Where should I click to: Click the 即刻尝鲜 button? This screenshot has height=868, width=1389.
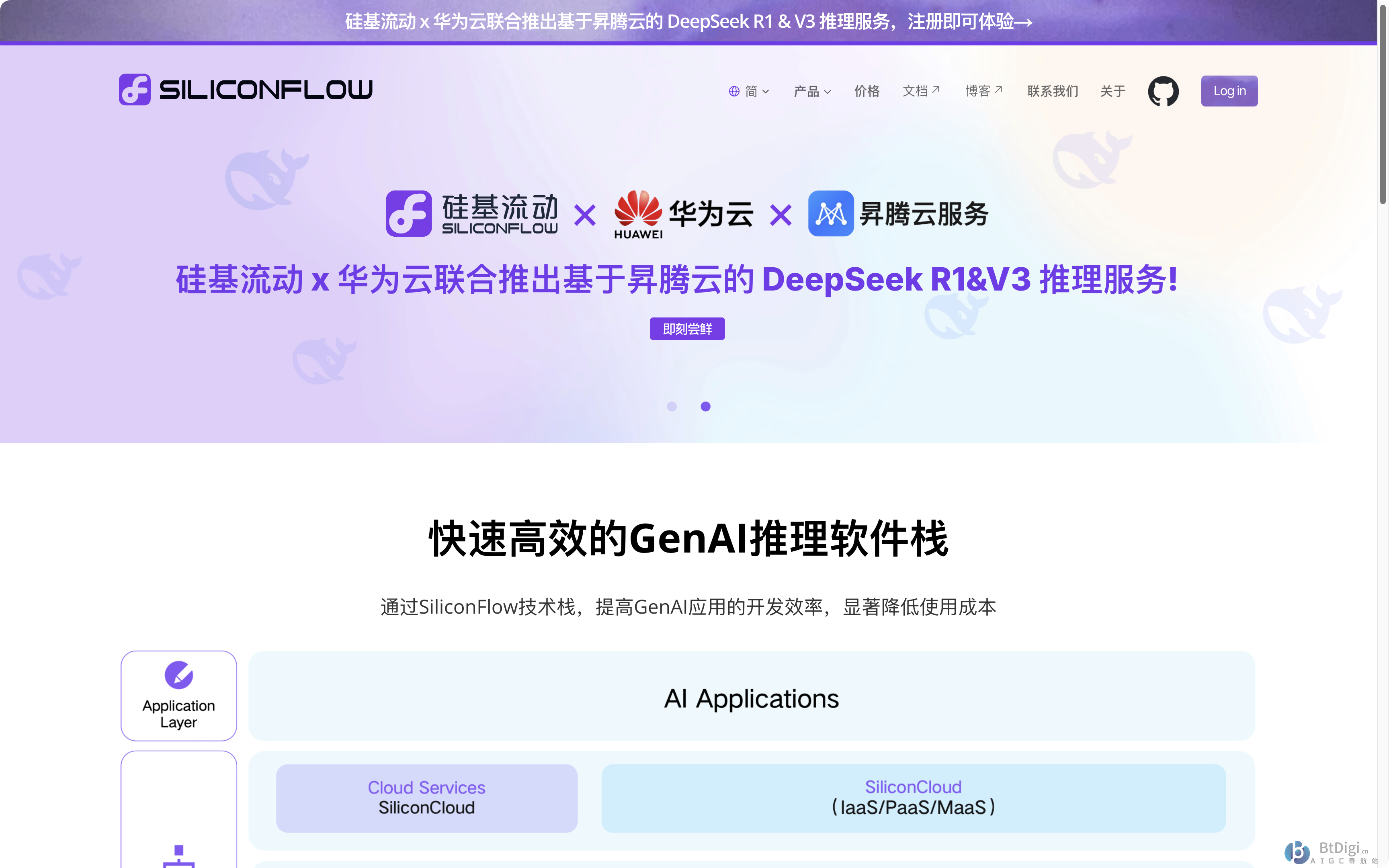[687, 329]
